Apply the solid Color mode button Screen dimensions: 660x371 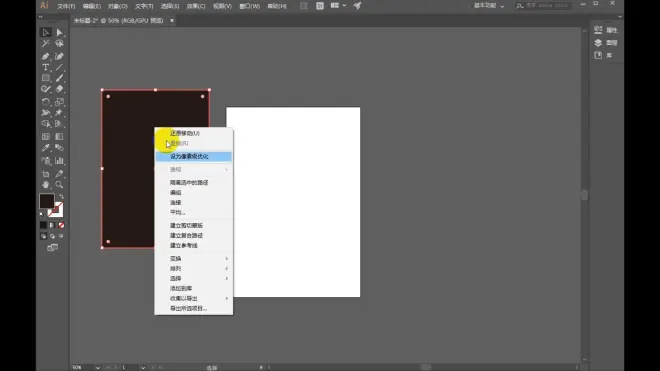(x=43, y=225)
